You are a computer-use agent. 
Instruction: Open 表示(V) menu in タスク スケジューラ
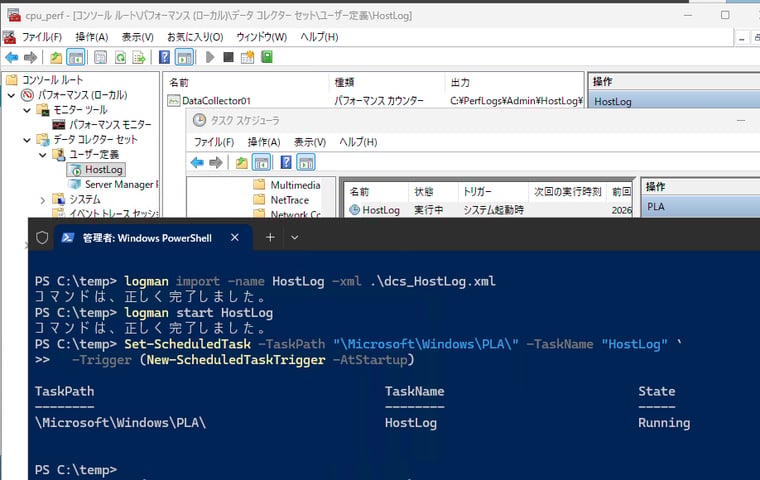[x=310, y=142]
